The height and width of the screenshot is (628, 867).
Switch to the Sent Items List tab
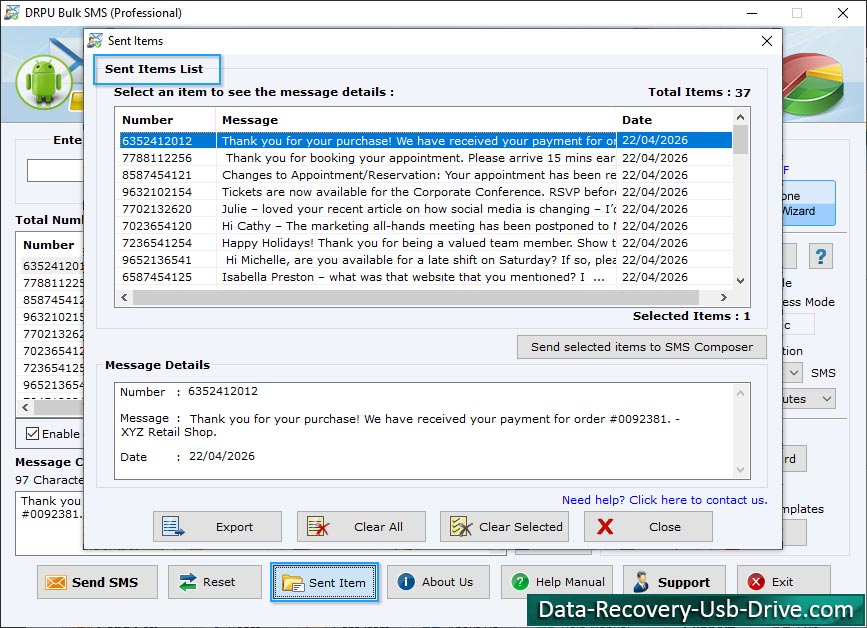[x=156, y=70]
